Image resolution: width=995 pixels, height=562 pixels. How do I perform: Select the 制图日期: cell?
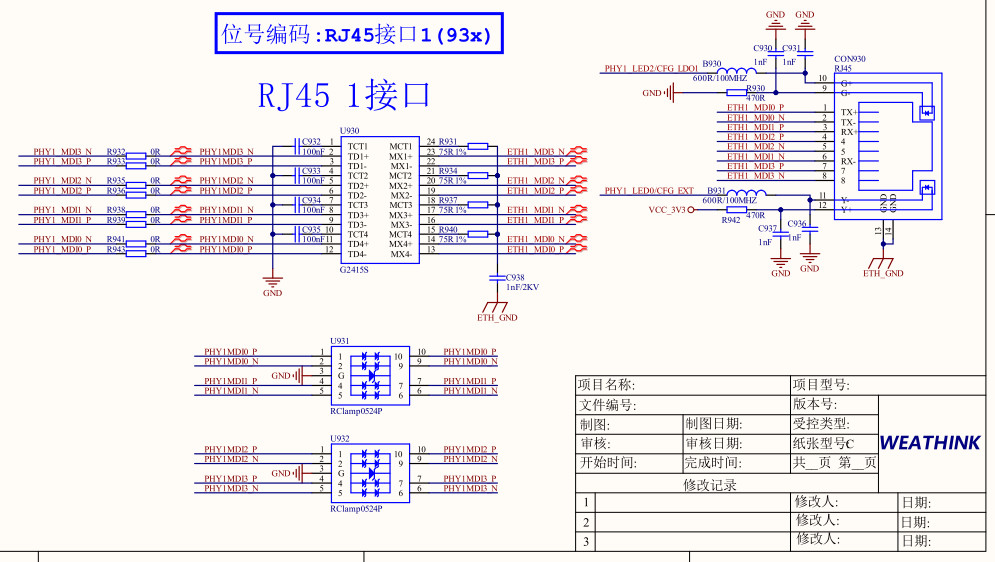pos(736,424)
